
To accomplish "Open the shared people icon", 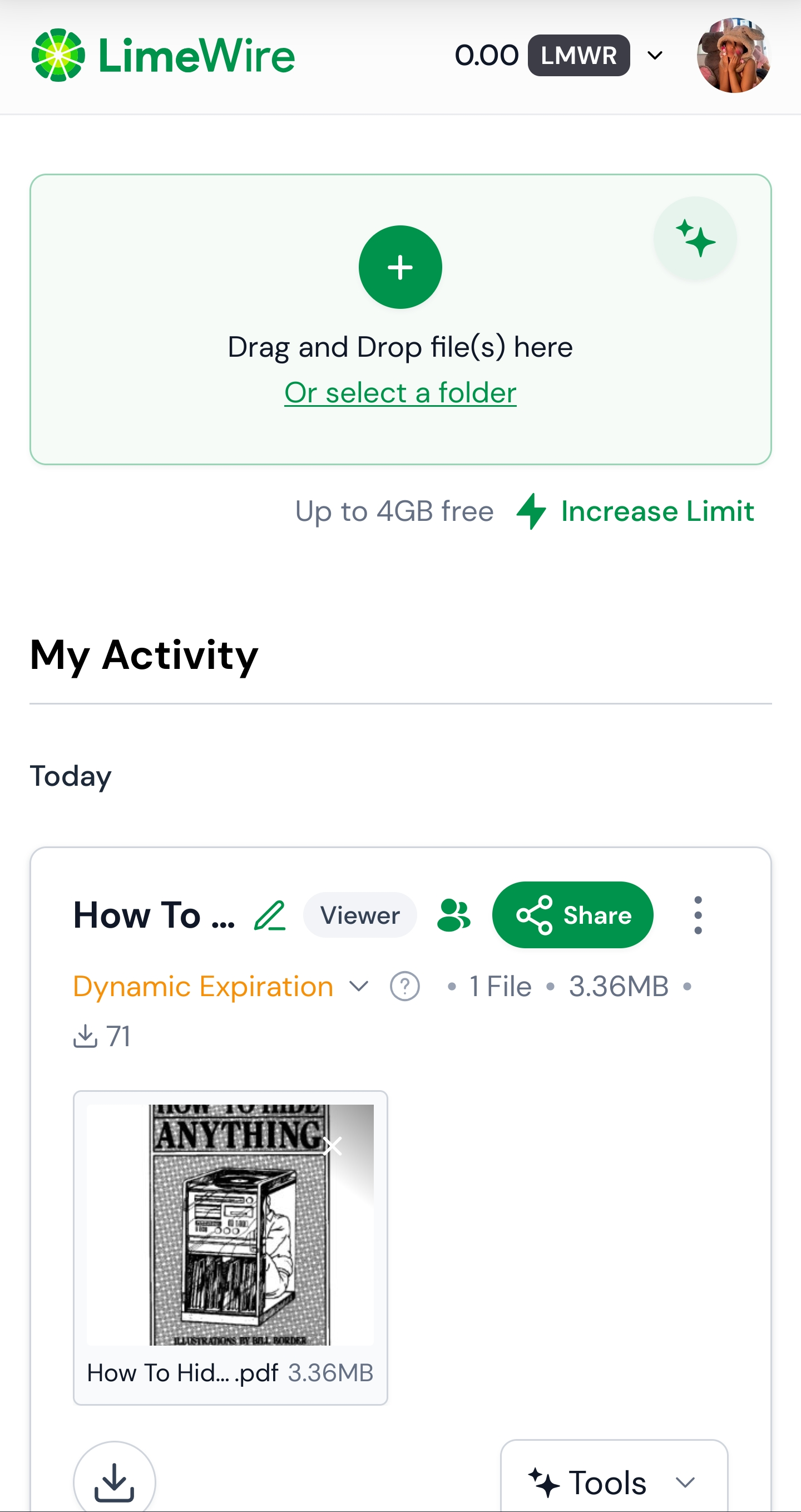I will click(x=453, y=915).
